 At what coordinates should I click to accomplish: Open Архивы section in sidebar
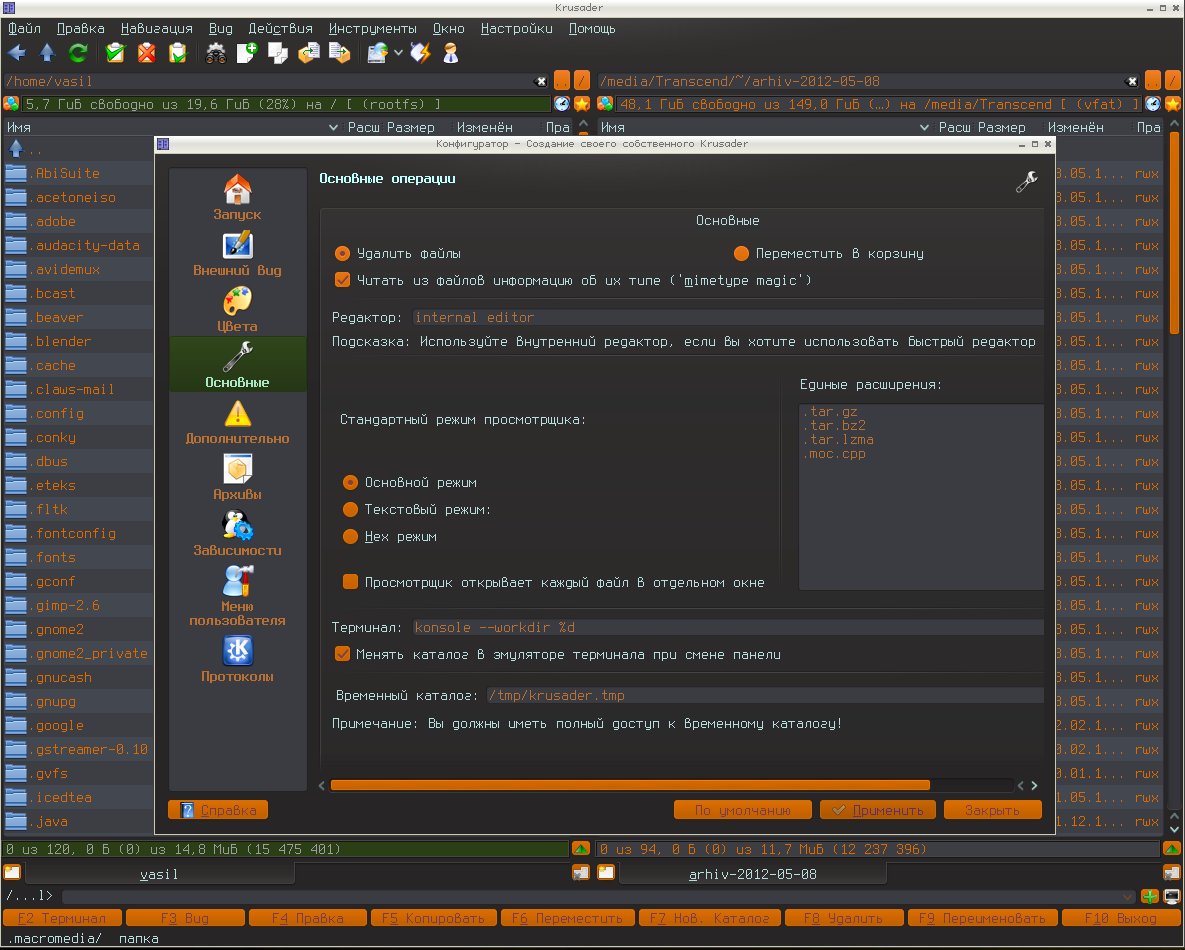pyautogui.click(x=237, y=477)
